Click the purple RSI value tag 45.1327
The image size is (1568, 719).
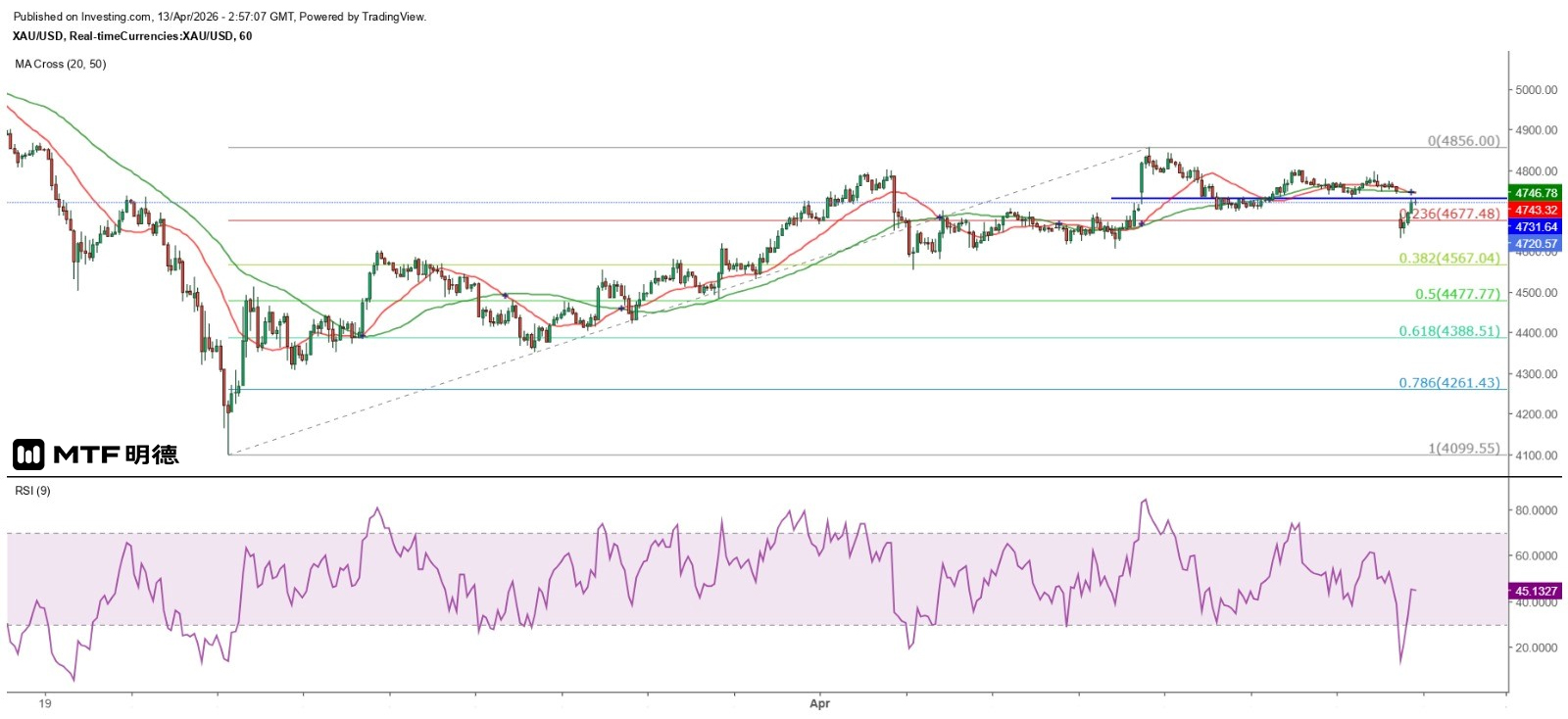click(1535, 592)
